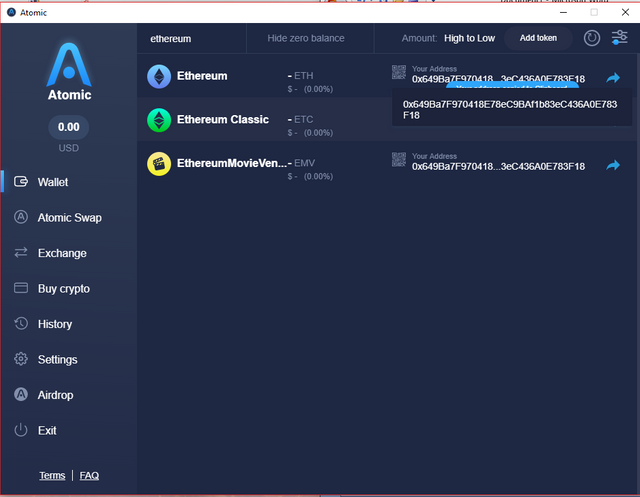The width and height of the screenshot is (640, 497).
Task: Click the 0.00 USD total balance
Action: (69, 127)
